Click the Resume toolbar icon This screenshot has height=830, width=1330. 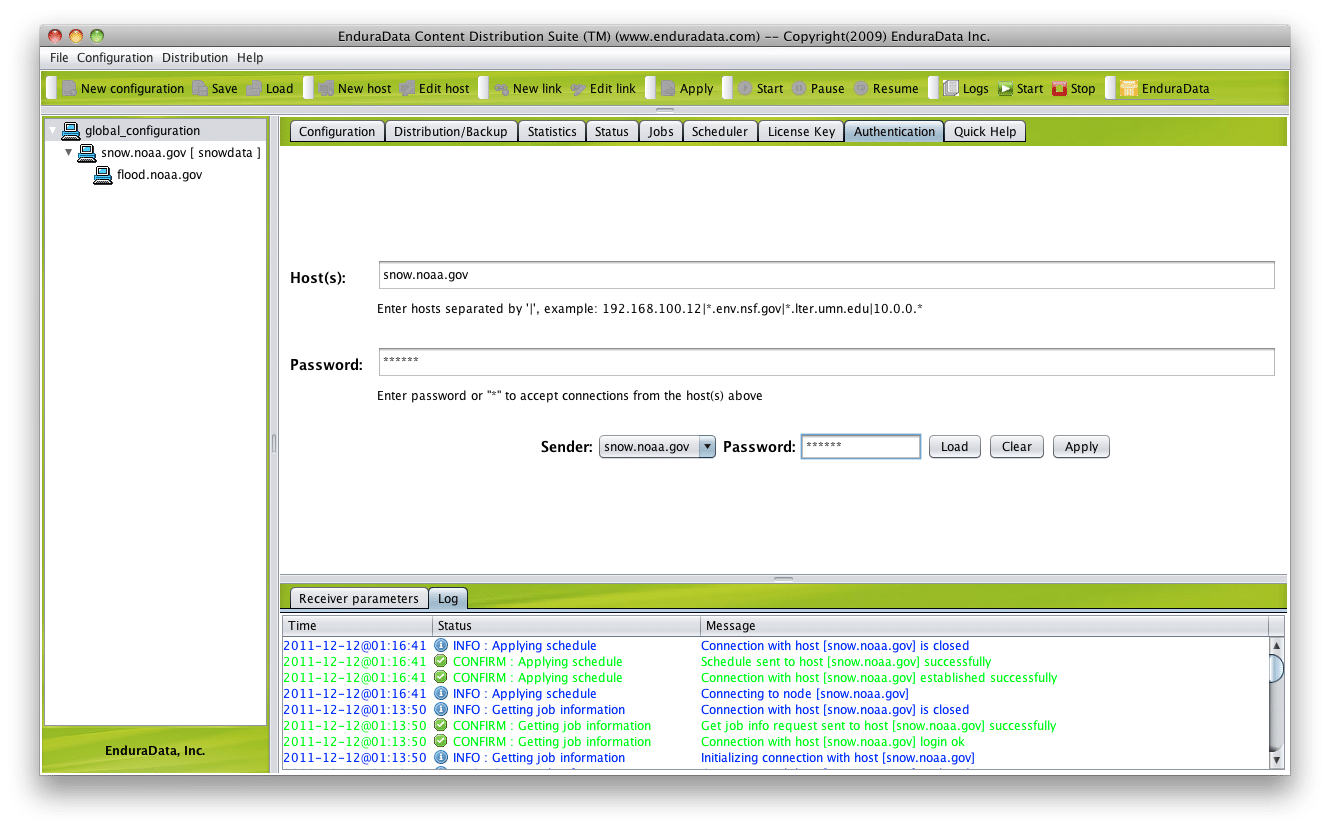pyautogui.click(x=861, y=88)
